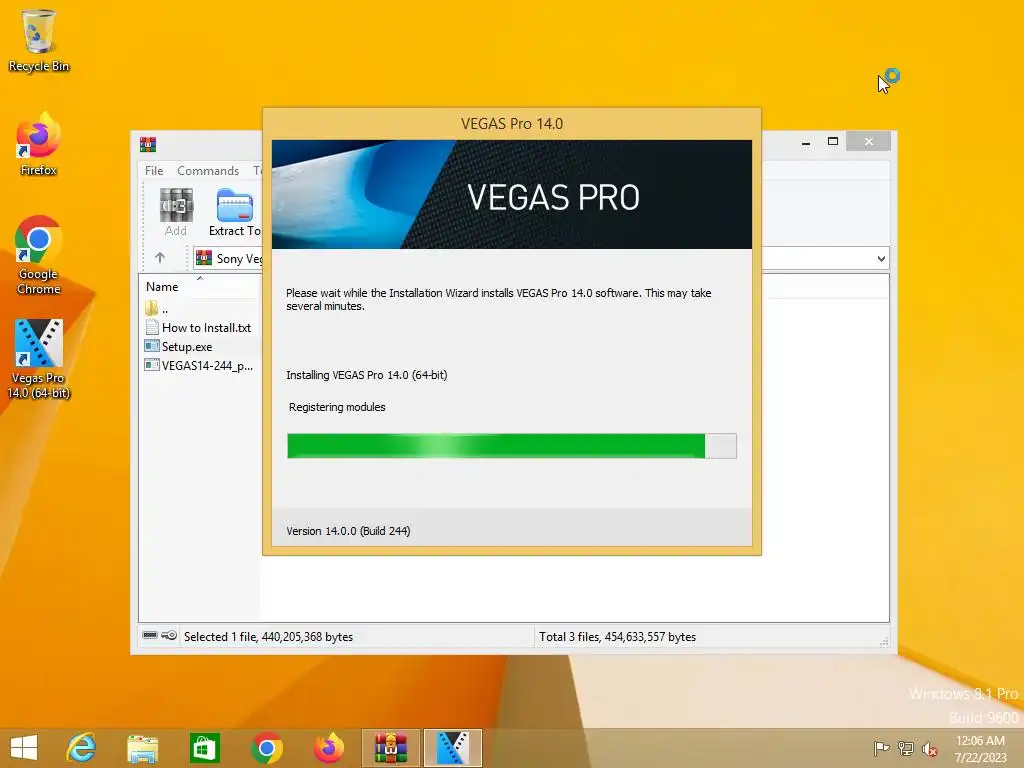Select Setup.exe in the archive list

click(179, 347)
